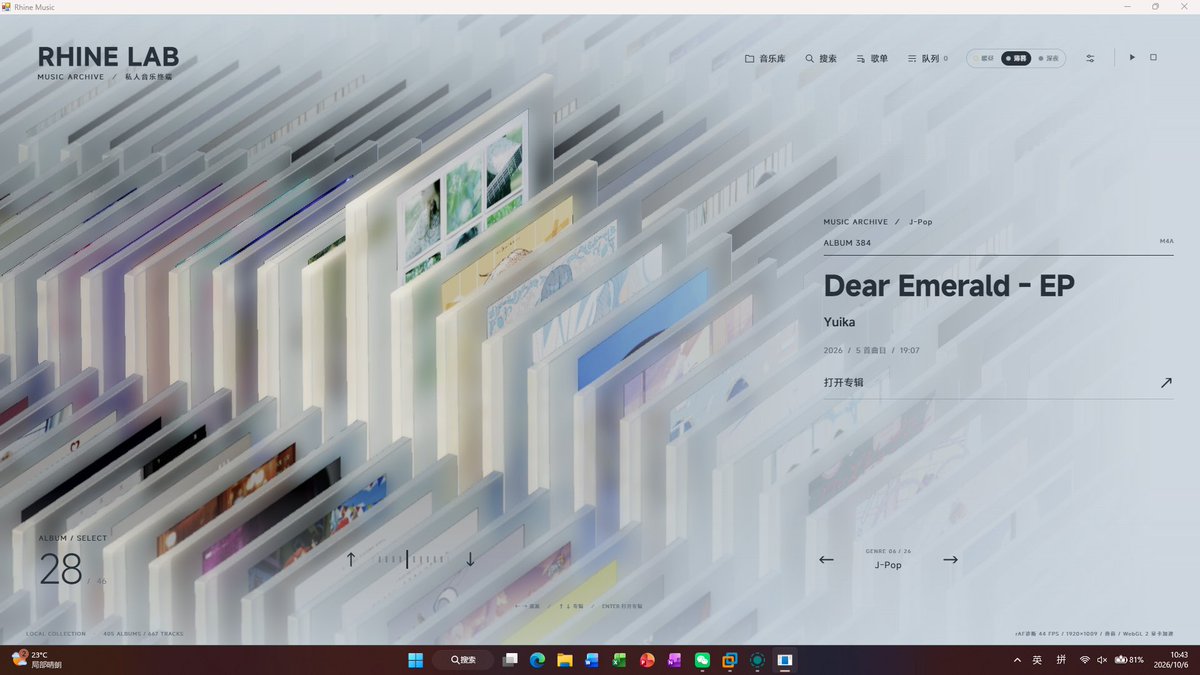Click the Dear Emerald - EP album title

point(949,286)
